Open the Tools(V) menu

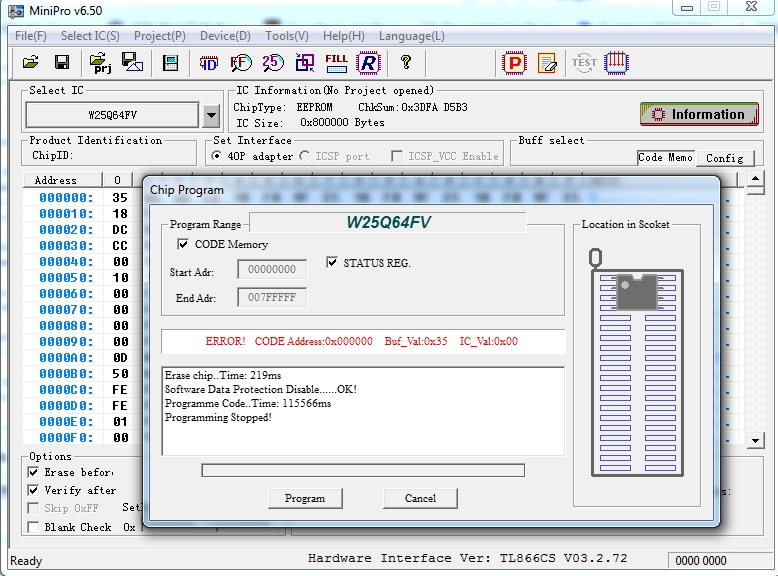tap(286, 36)
